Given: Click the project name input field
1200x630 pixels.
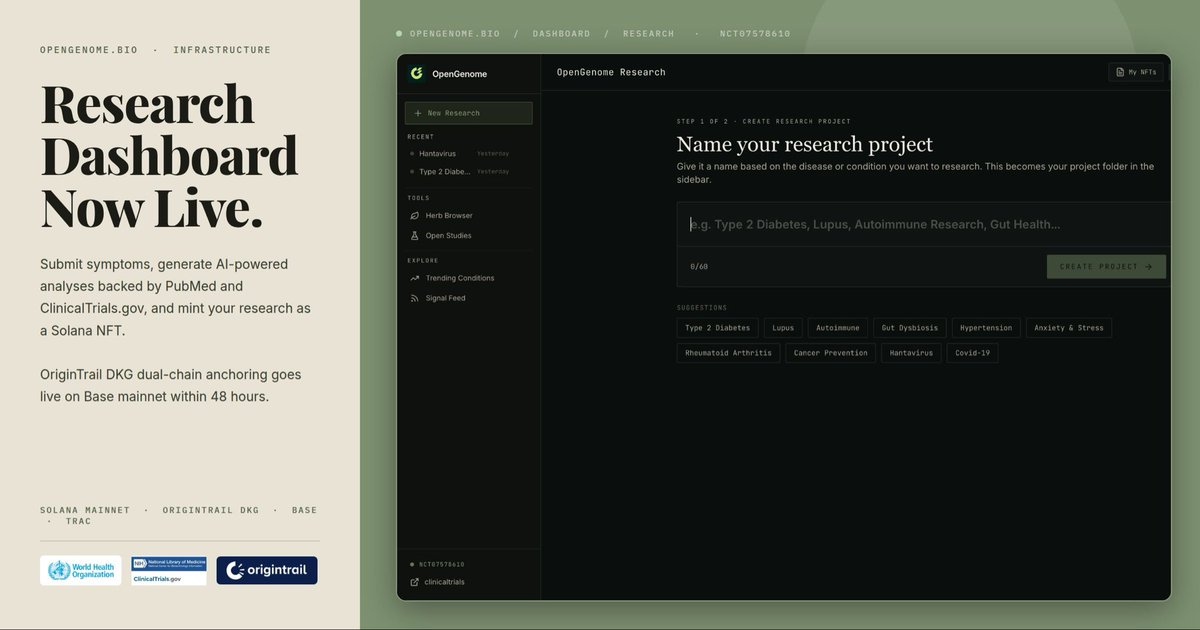Looking at the screenshot, I should [923, 225].
